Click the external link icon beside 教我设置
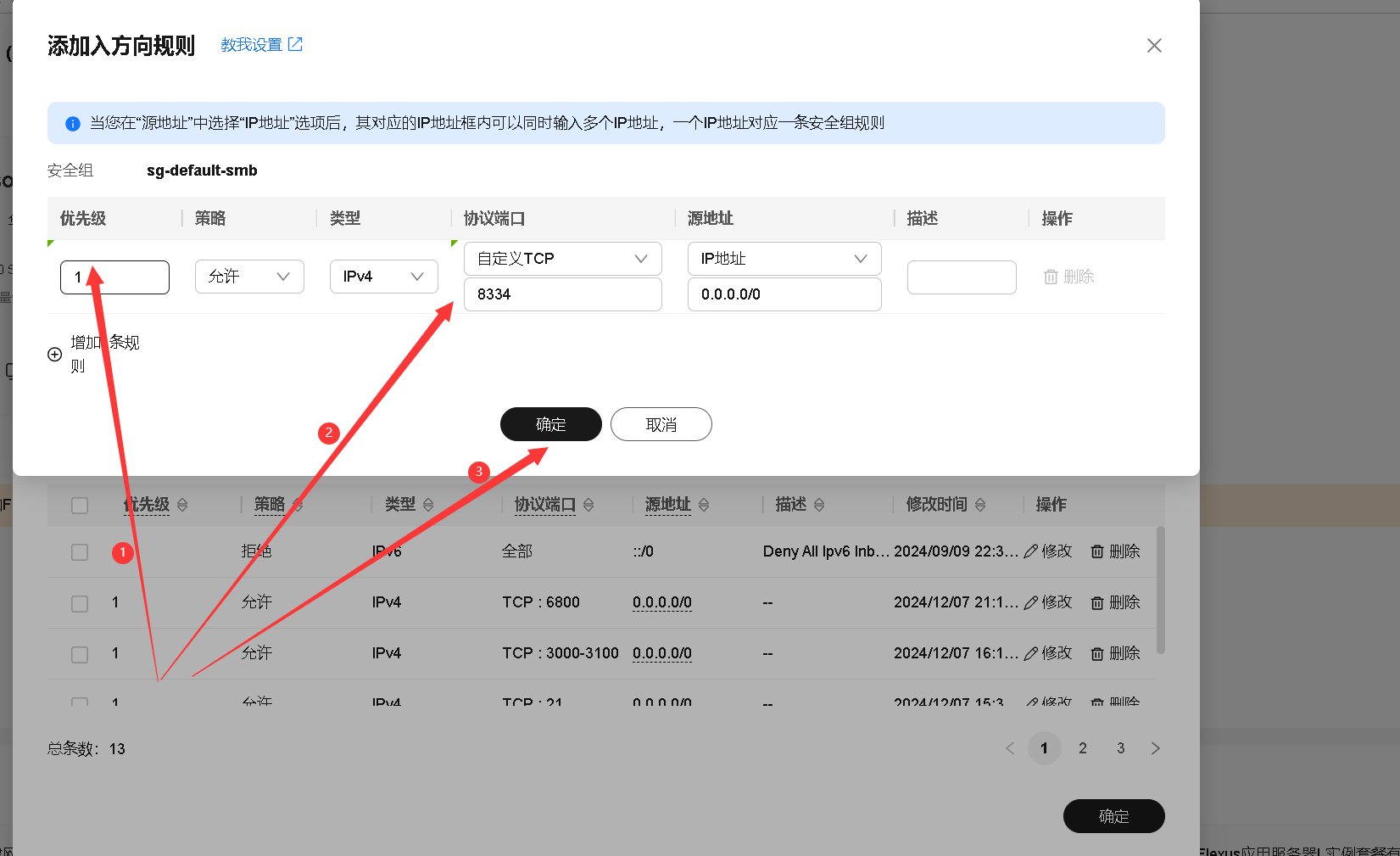Screen dimensions: 1400x856 [295, 43]
